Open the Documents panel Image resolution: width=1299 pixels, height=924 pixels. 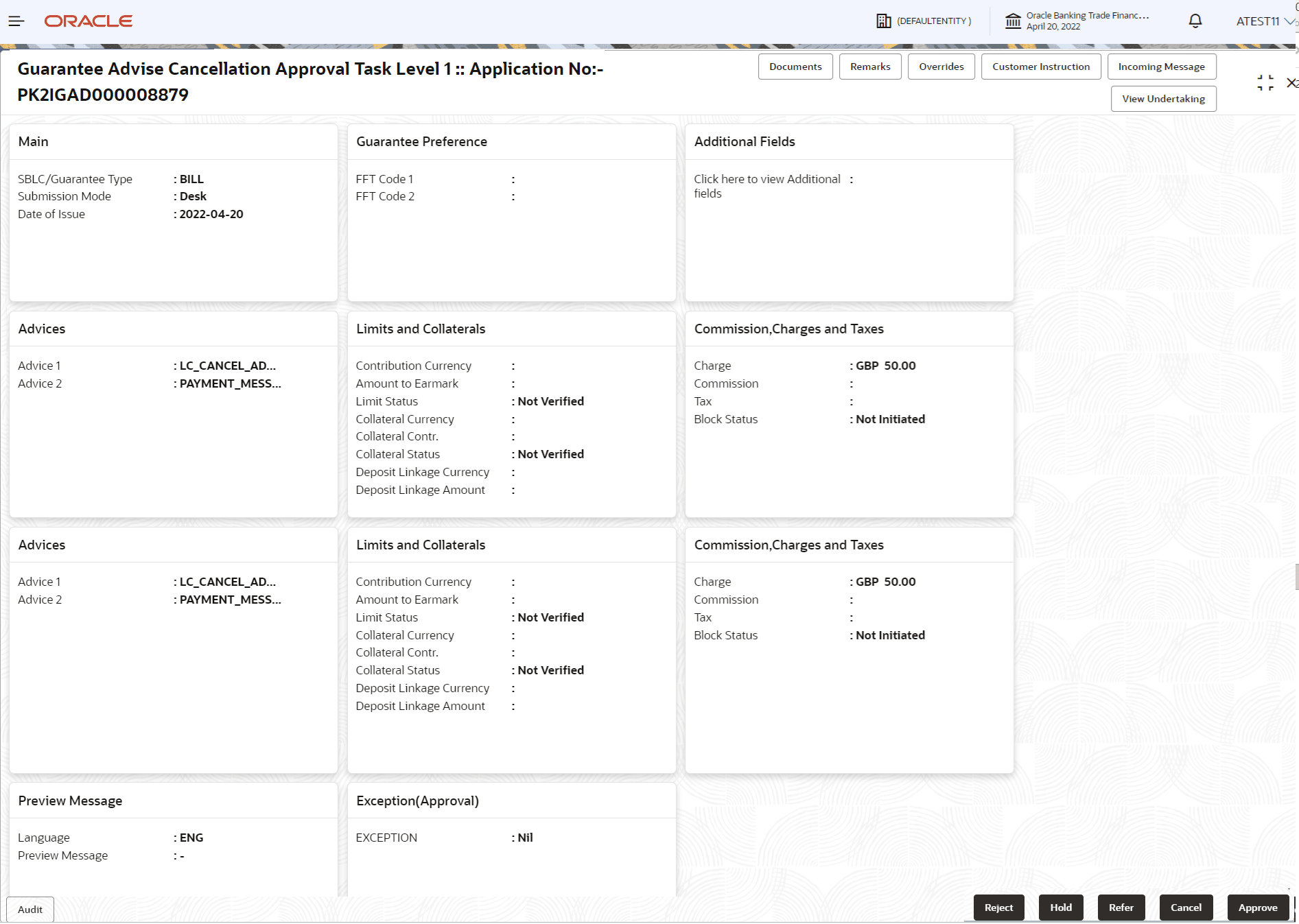pos(795,67)
